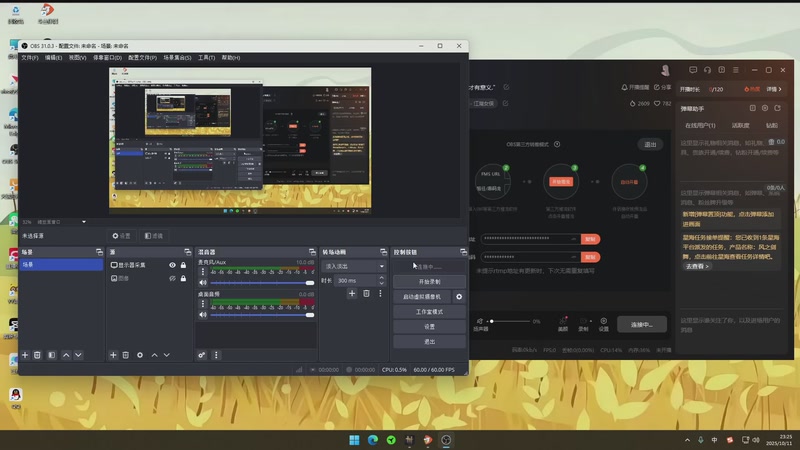Add a new source with plus icon
The height and width of the screenshot is (450, 800).
point(113,355)
